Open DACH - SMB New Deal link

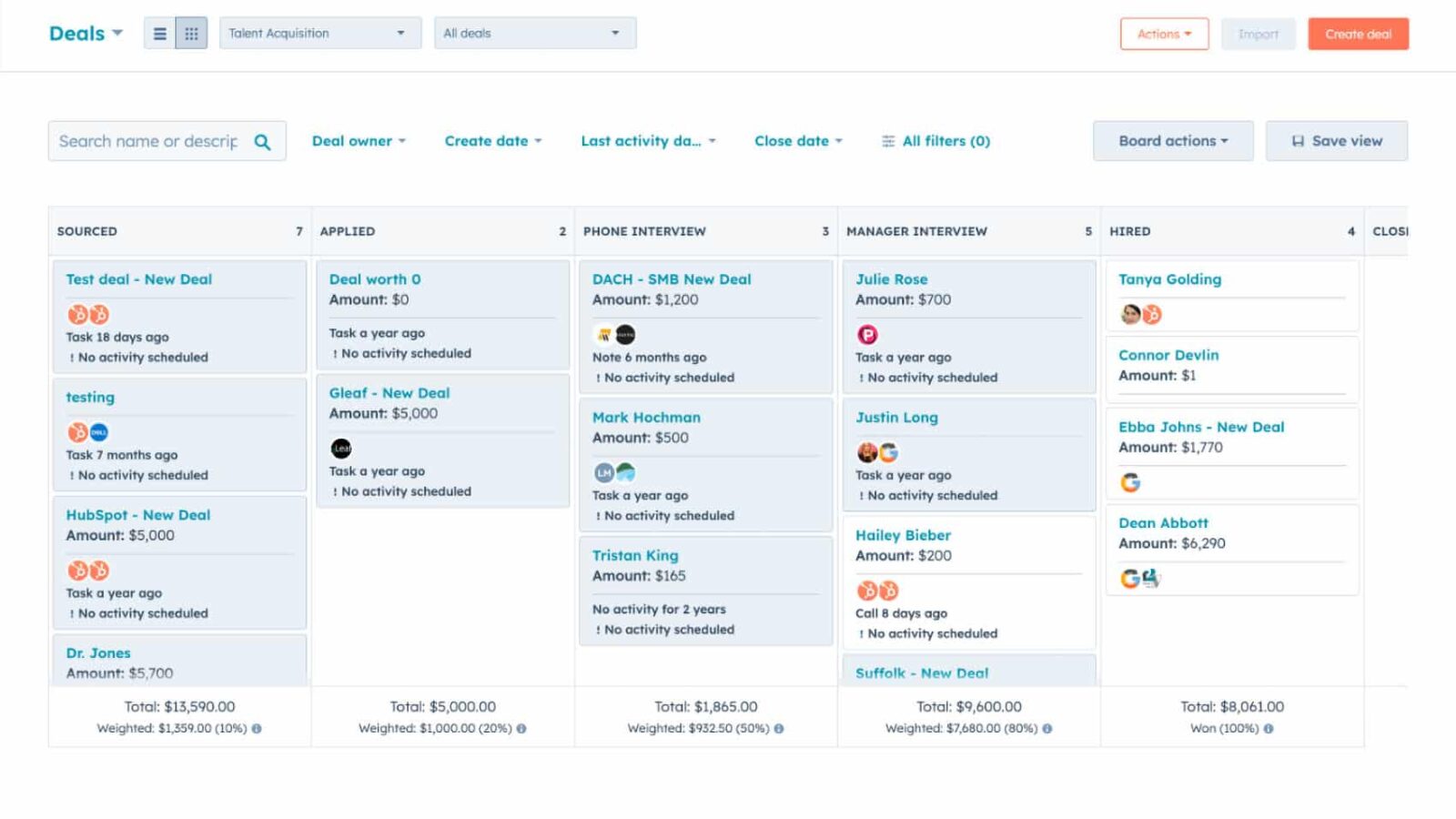[672, 279]
